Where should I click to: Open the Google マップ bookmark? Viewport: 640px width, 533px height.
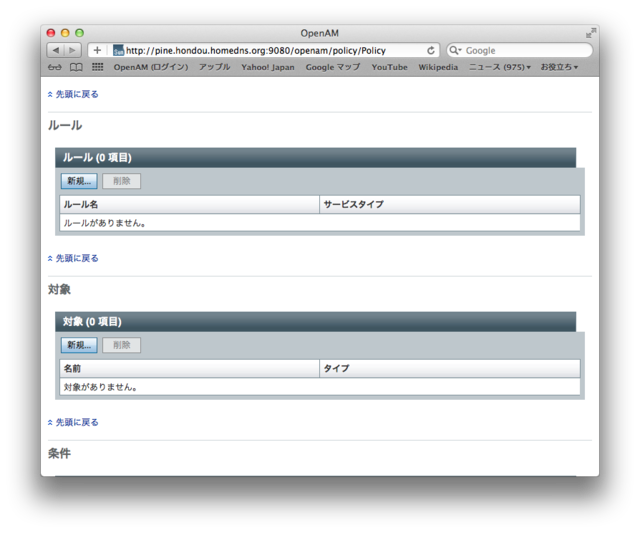click(x=332, y=67)
